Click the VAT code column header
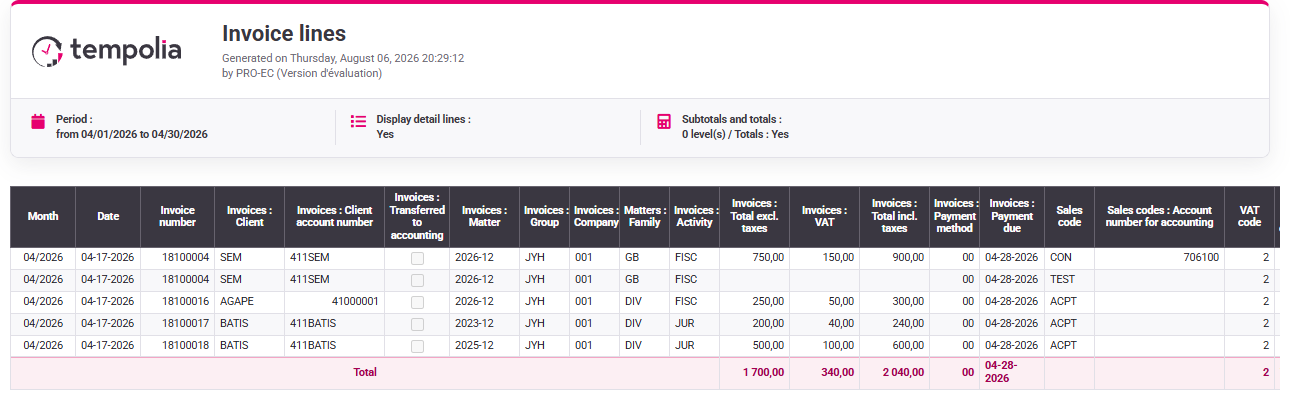Screen dimensions: 1290x400 [x=1249, y=216]
